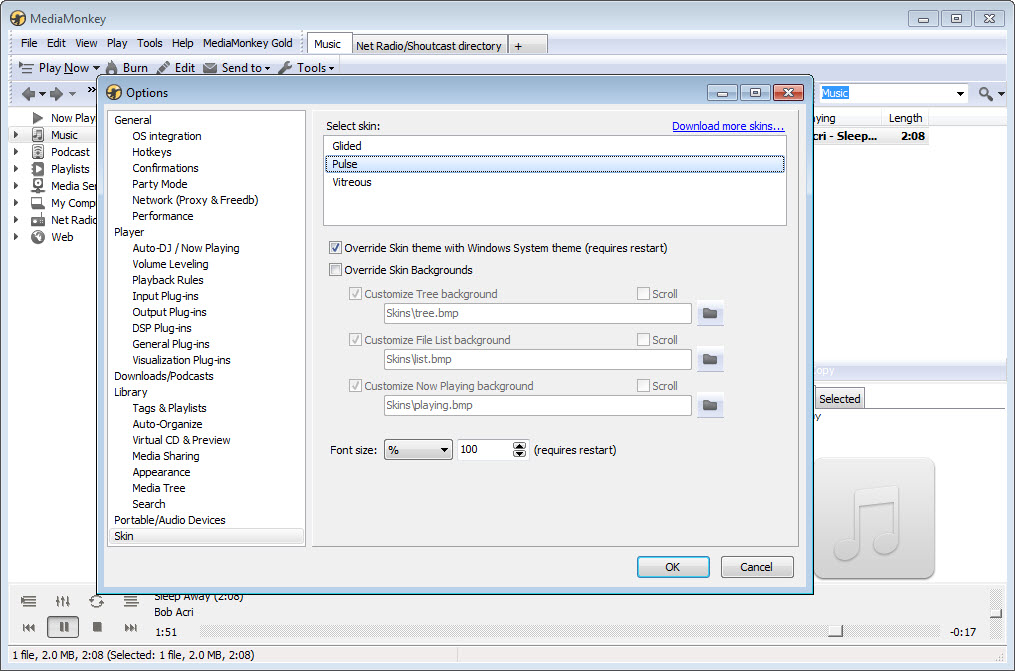Click the Play Now list icon
Screen dimensions: 1015x671
(26, 67)
